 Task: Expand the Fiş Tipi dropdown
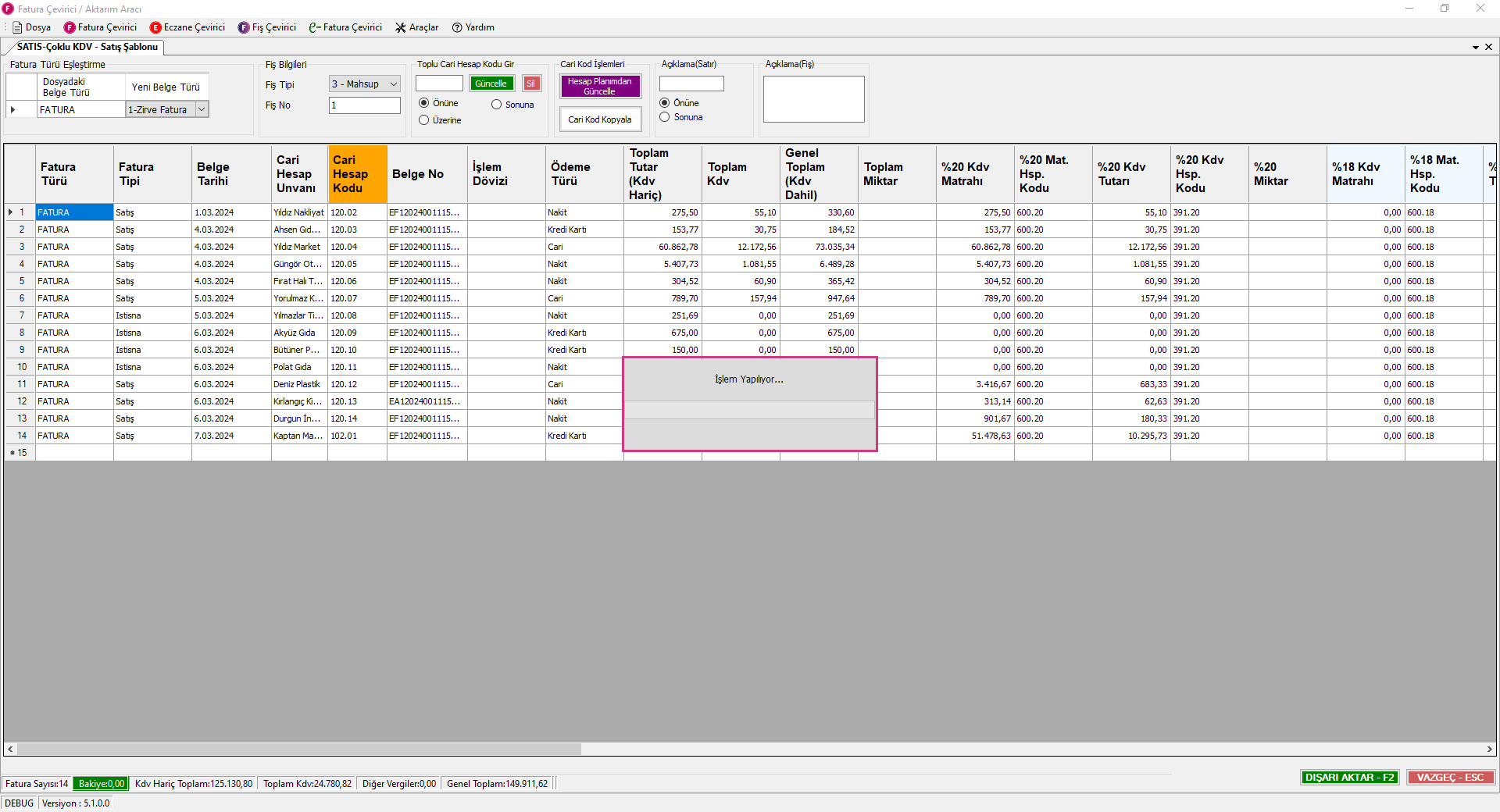pyautogui.click(x=394, y=84)
